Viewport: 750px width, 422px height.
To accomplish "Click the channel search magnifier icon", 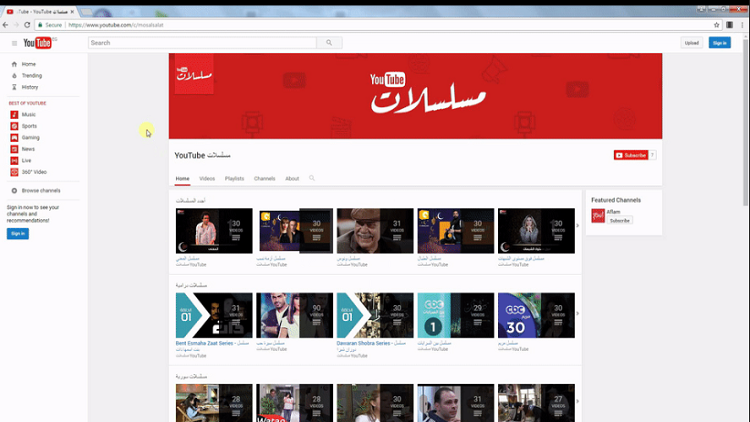I will pos(312,178).
